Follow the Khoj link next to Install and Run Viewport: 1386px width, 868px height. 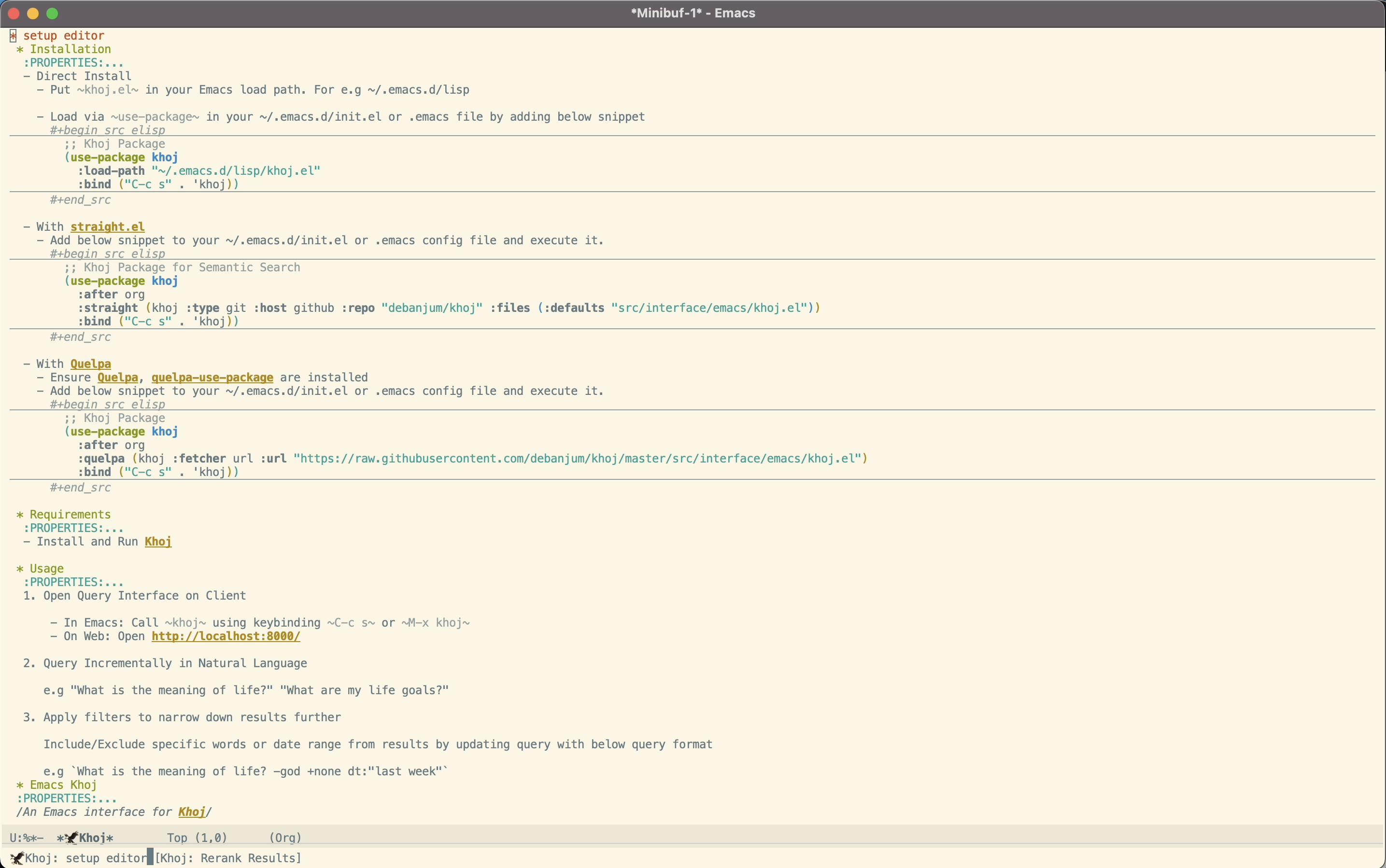pyautogui.click(x=157, y=541)
